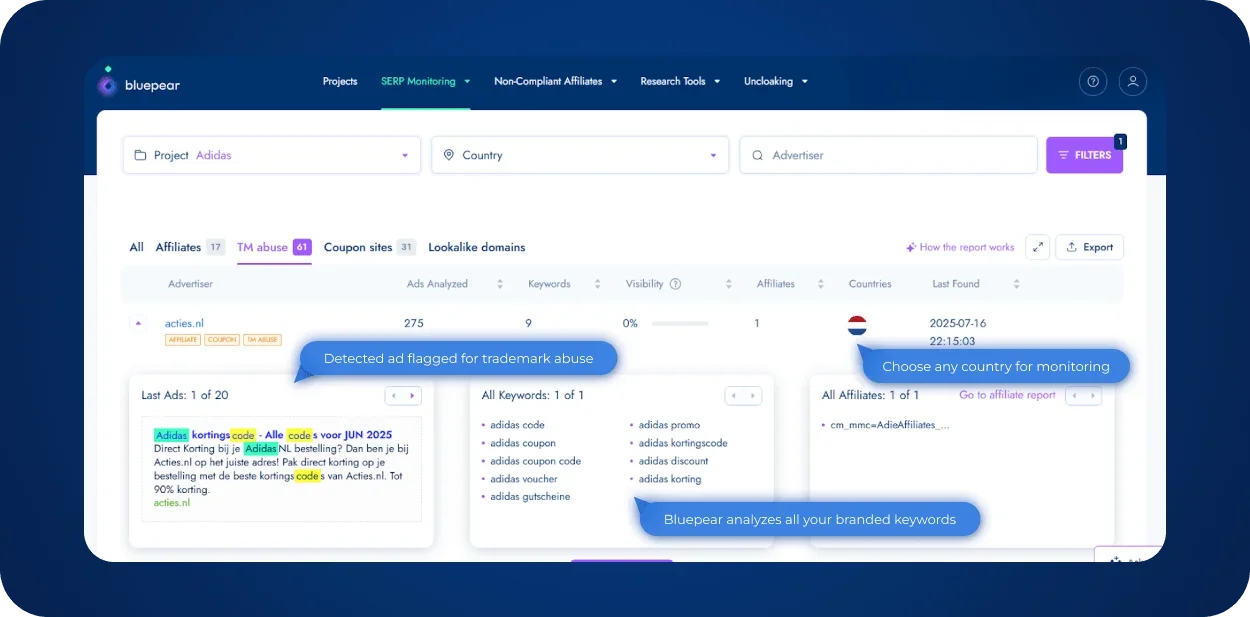The height and width of the screenshot is (617, 1250).
Task: Sort by Keywords column
Action: pyautogui.click(x=597, y=284)
